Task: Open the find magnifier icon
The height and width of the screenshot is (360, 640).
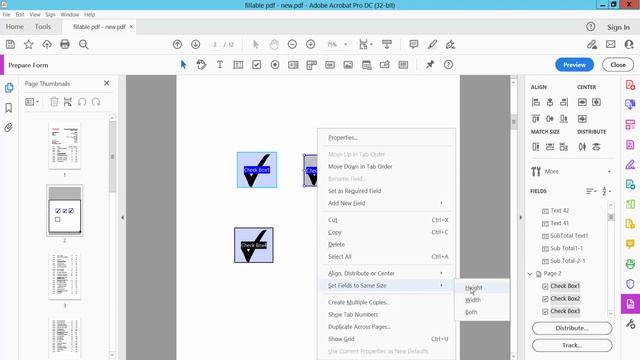Action: (84, 44)
